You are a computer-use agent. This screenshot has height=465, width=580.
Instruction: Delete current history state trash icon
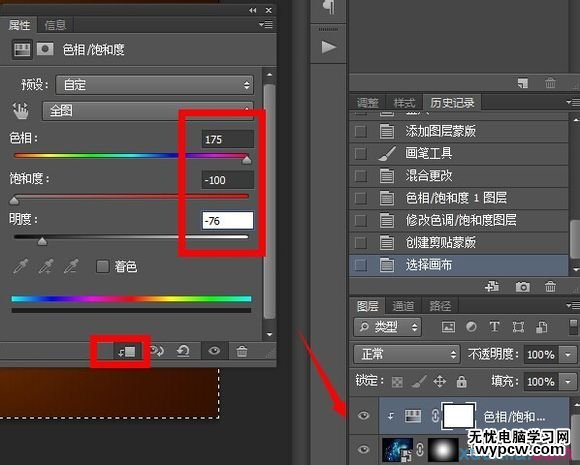[550, 286]
